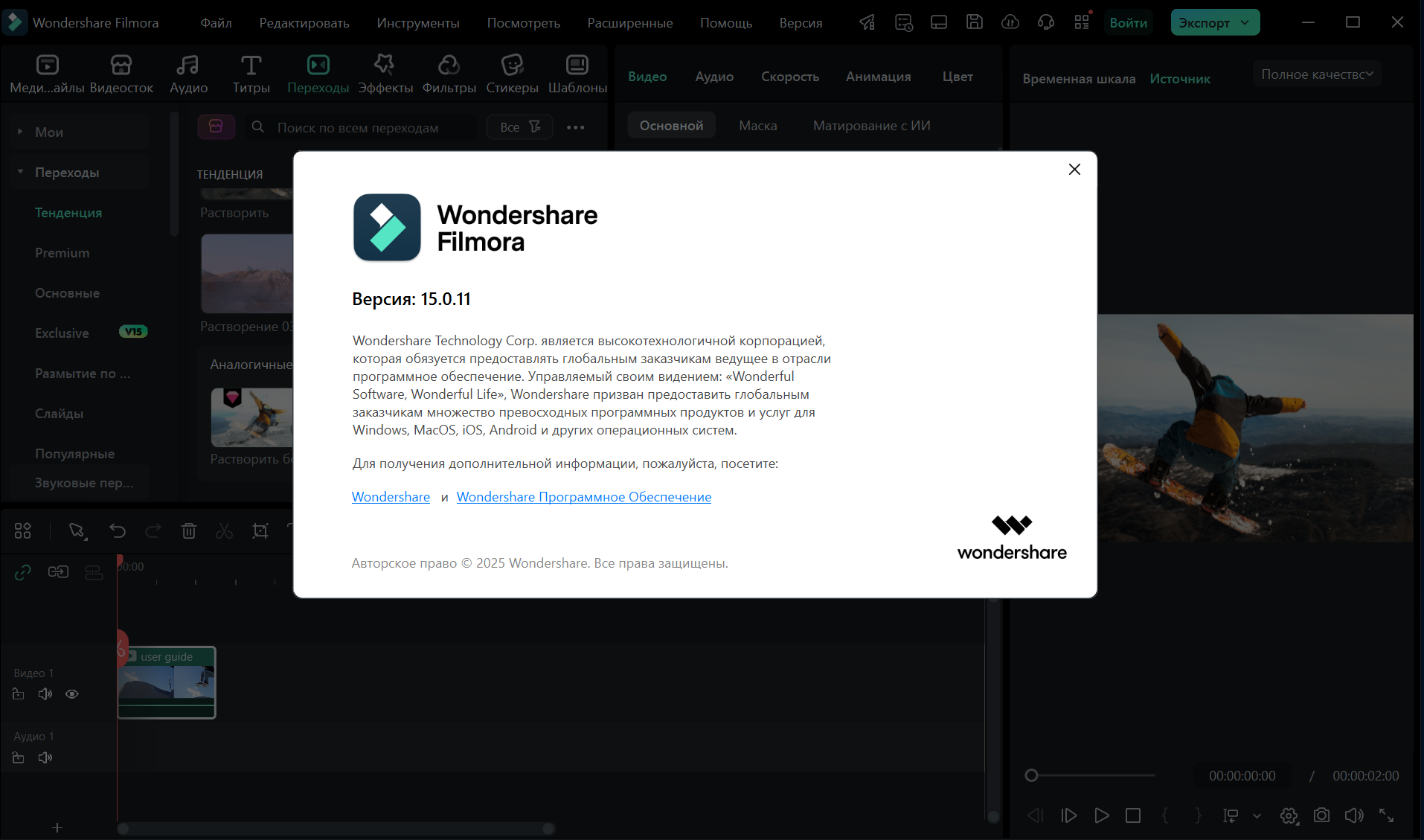The image size is (1424, 840).
Task: Open the Посмотреть menu
Action: 524,22
